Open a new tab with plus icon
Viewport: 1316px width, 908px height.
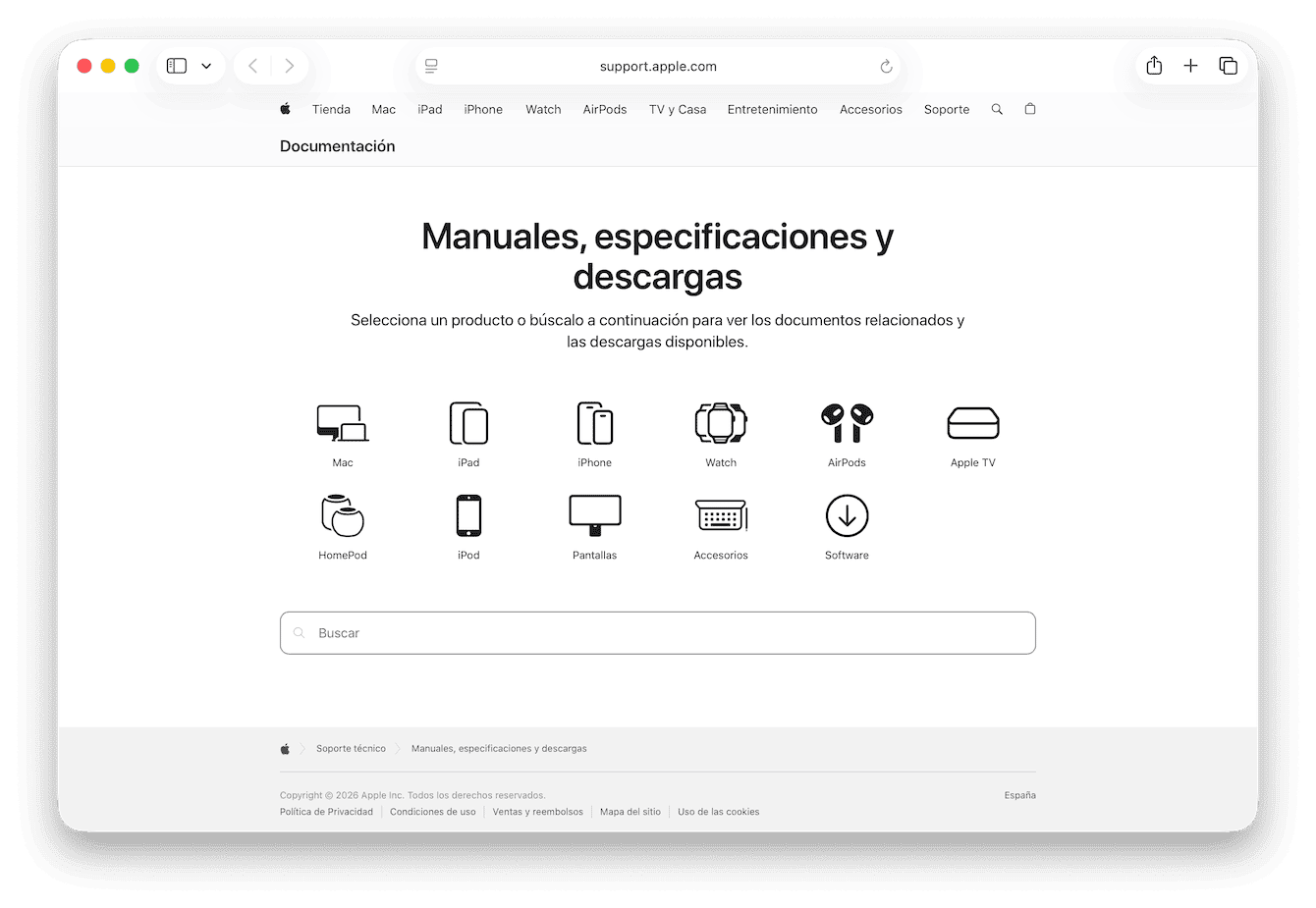(1190, 66)
